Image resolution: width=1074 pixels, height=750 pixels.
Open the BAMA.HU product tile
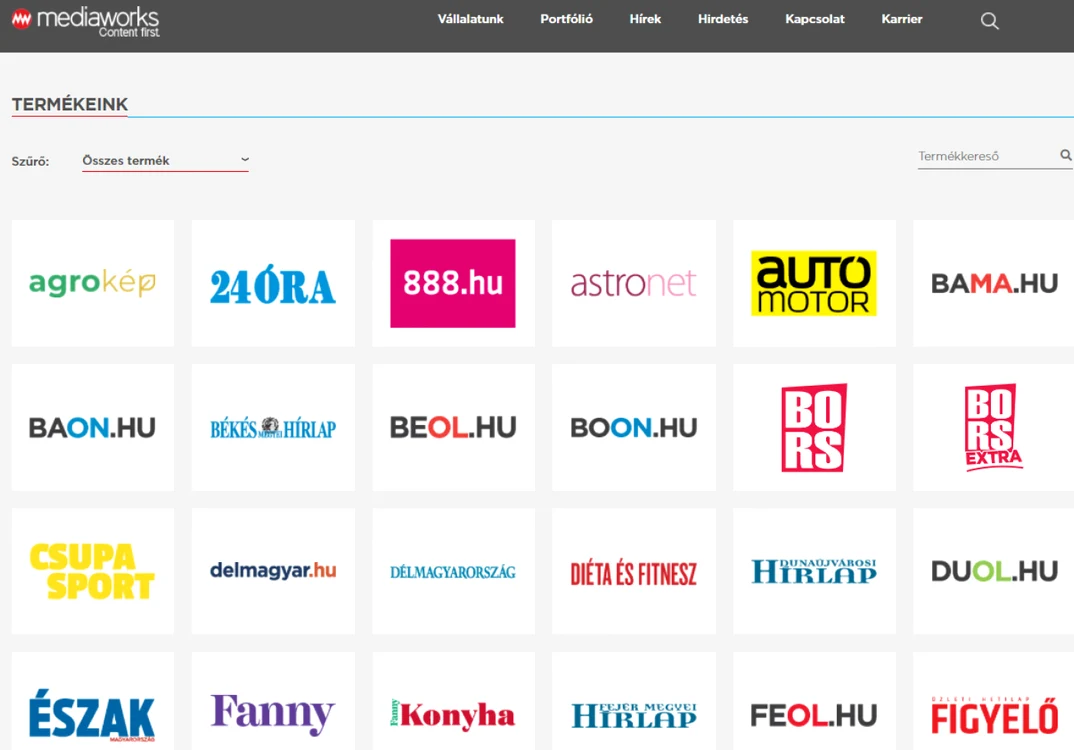coord(994,283)
